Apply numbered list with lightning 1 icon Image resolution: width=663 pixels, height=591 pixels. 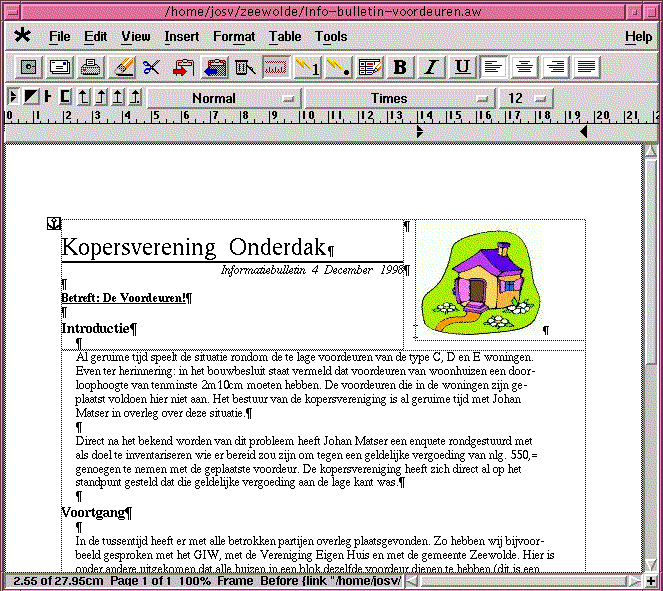307,67
